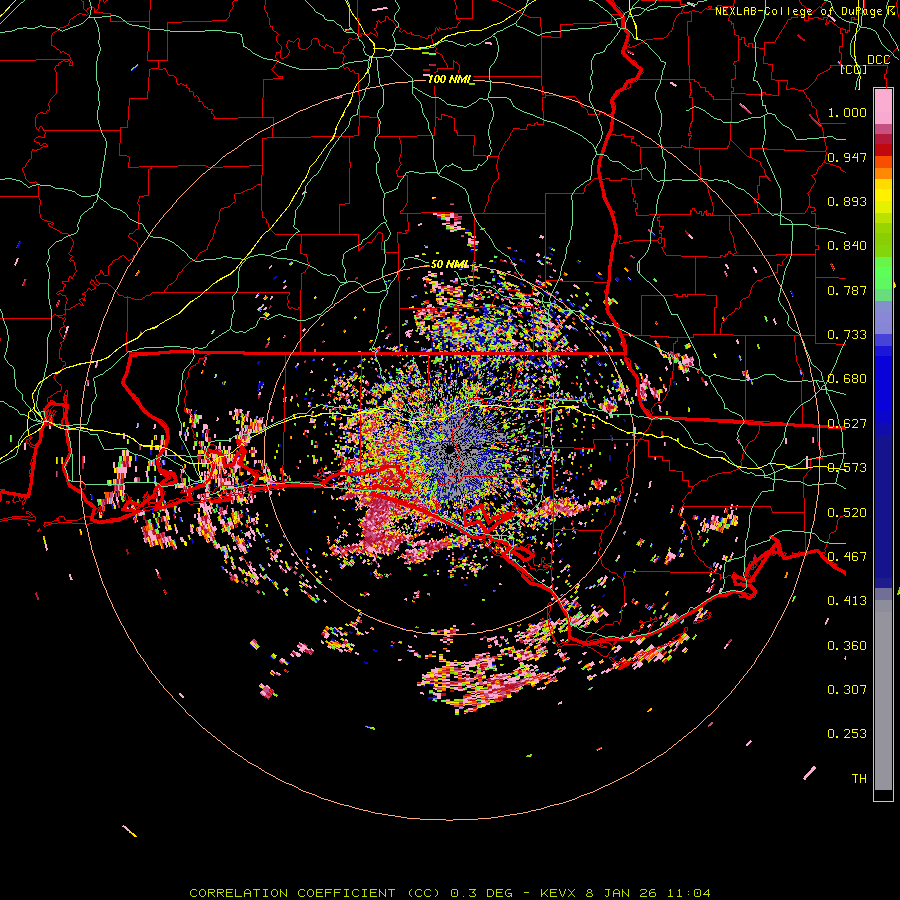
Task: Click the 0.253 value on color scale
Action: point(847,734)
